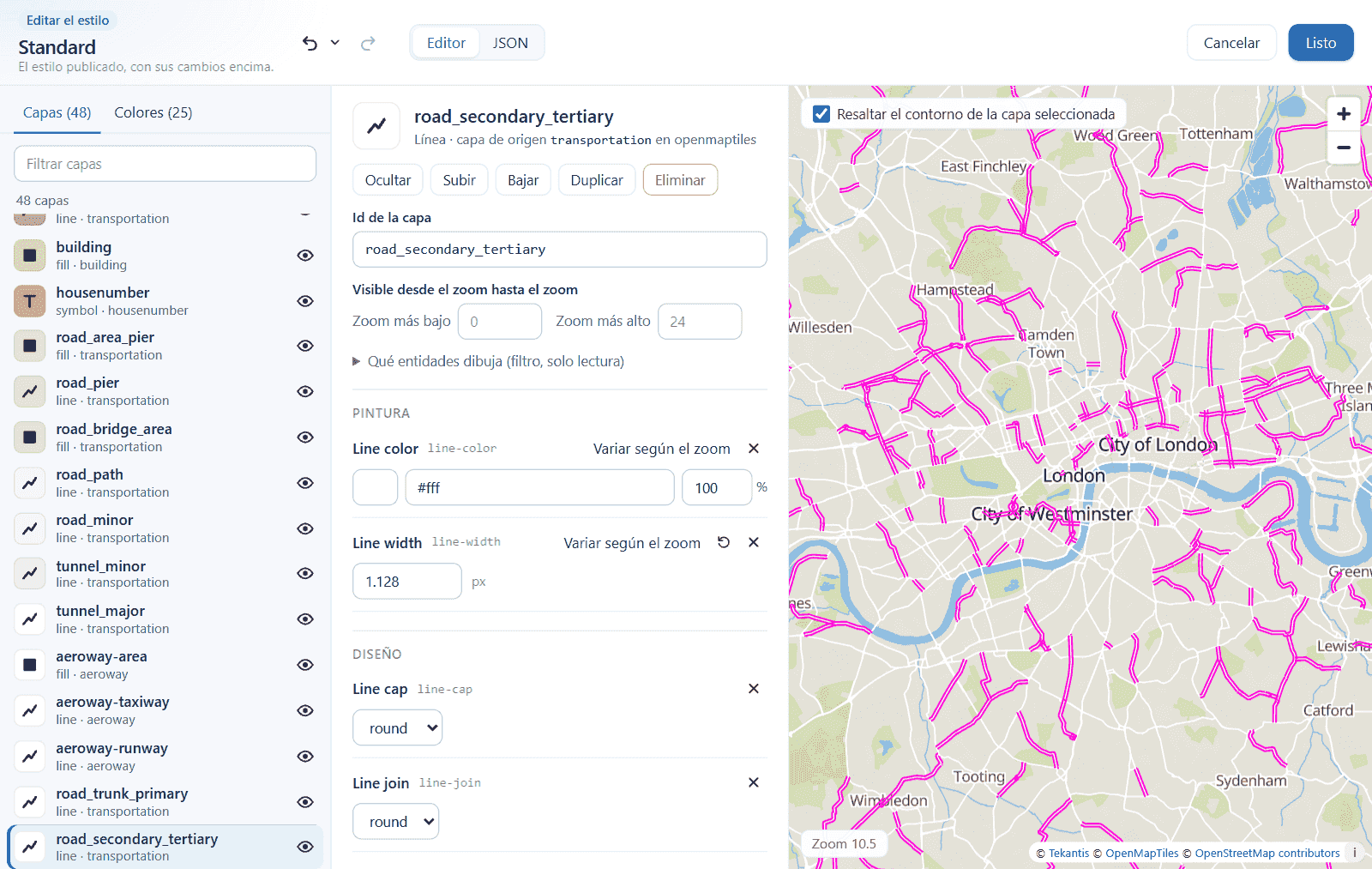Click the undo arrow icon
Screen dimensions: 1372x869
(310, 43)
